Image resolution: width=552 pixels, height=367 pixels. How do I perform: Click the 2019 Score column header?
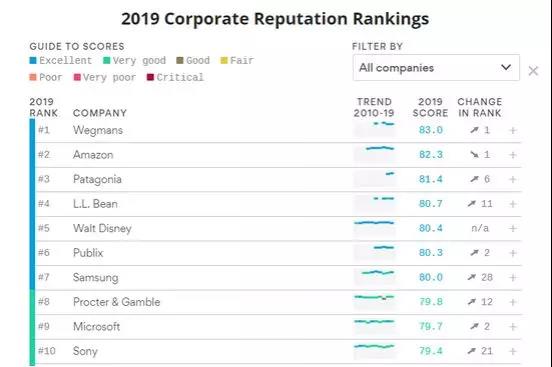click(x=430, y=107)
